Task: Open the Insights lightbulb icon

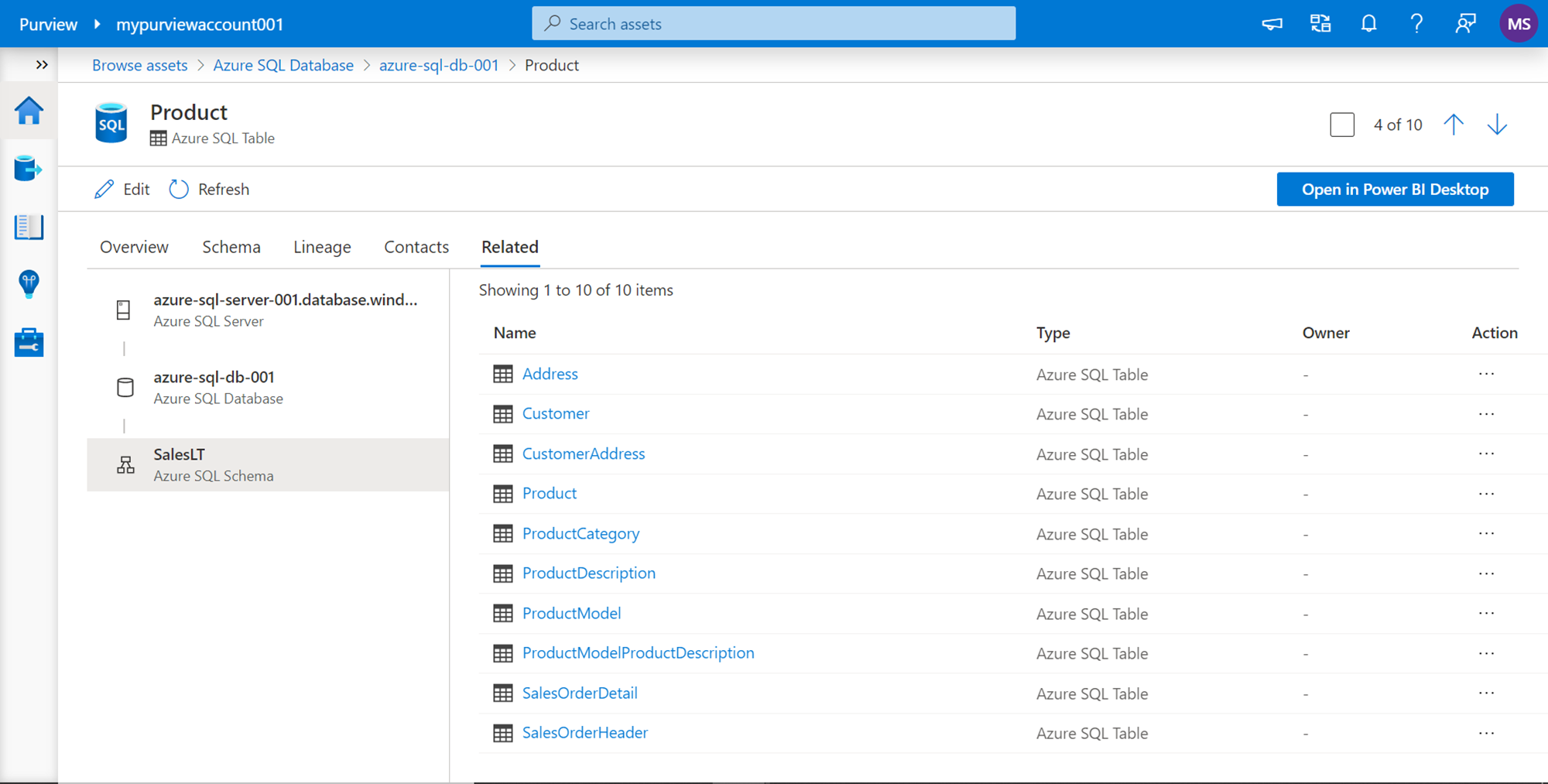Action: tap(29, 284)
